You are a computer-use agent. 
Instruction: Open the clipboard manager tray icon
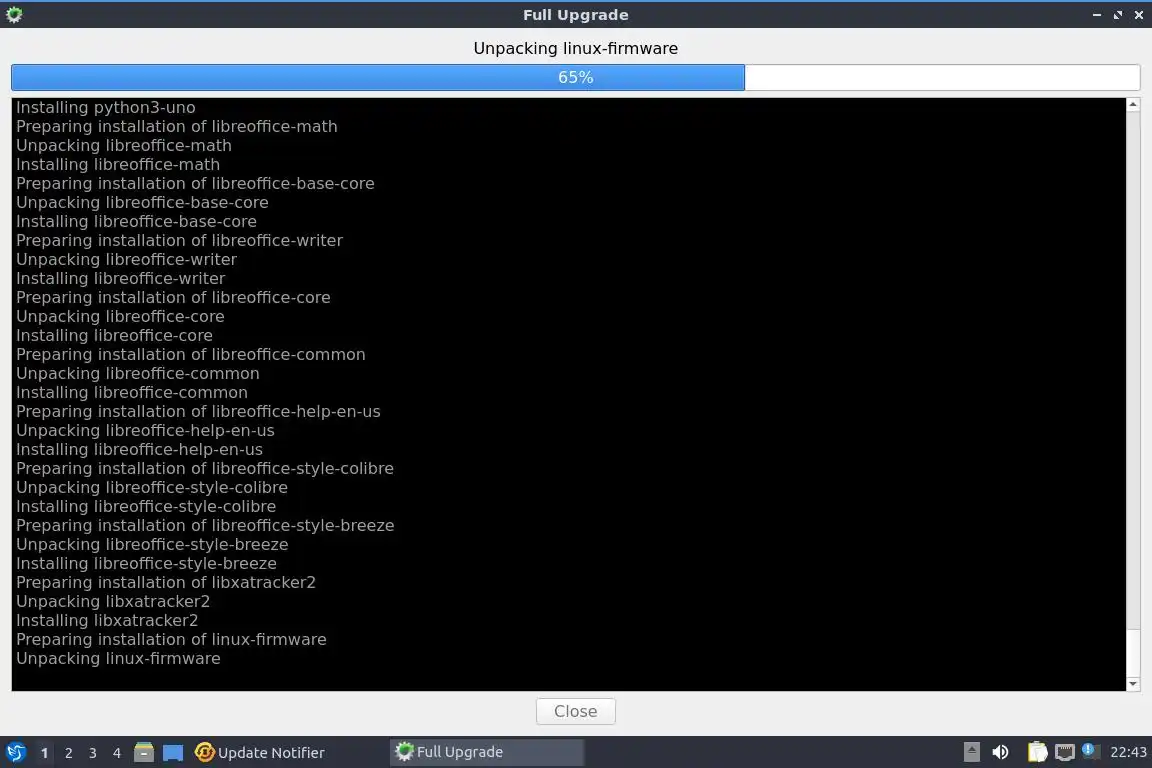pyautogui.click(x=1037, y=752)
